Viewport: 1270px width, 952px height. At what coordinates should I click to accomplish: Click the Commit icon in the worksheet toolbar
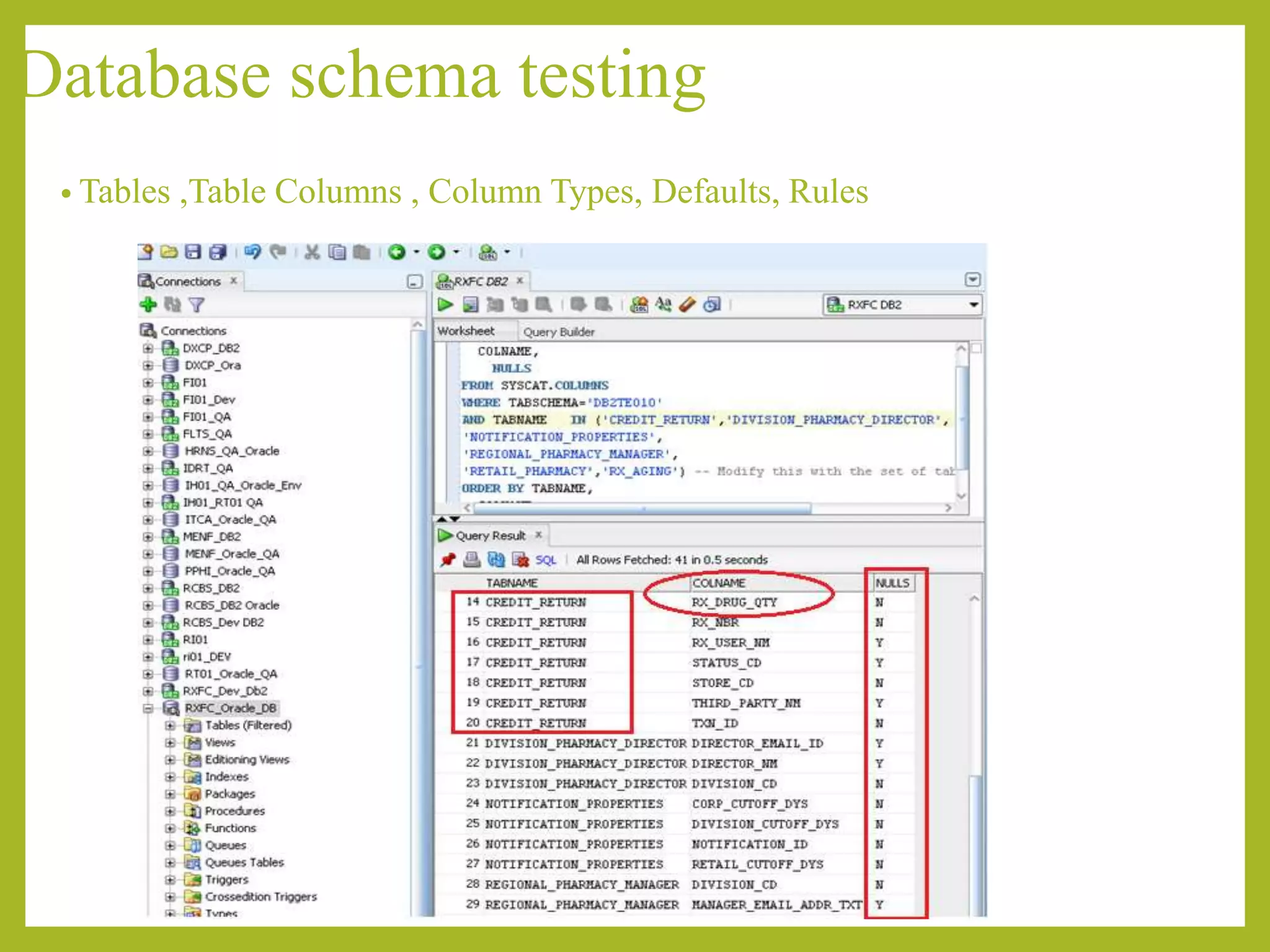point(578,304)
